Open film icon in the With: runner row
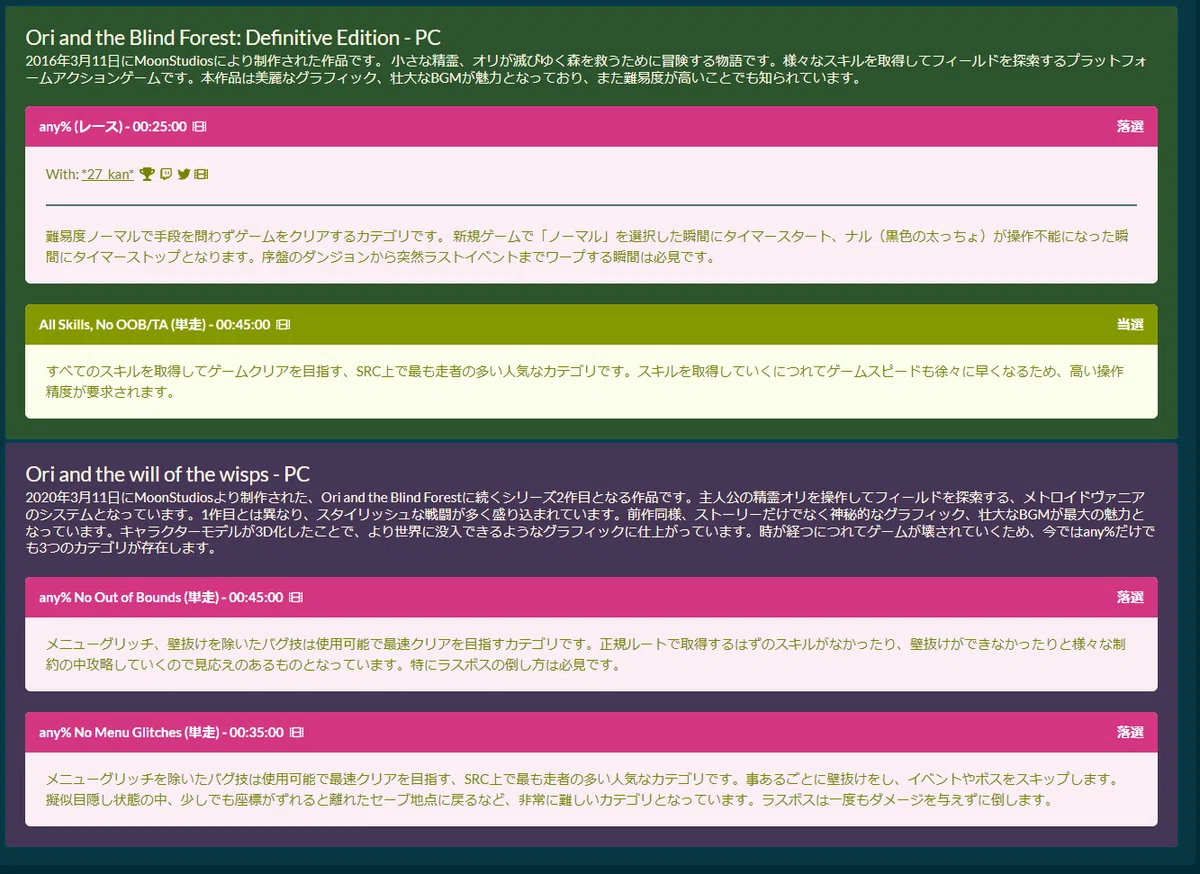 (203, 174)
